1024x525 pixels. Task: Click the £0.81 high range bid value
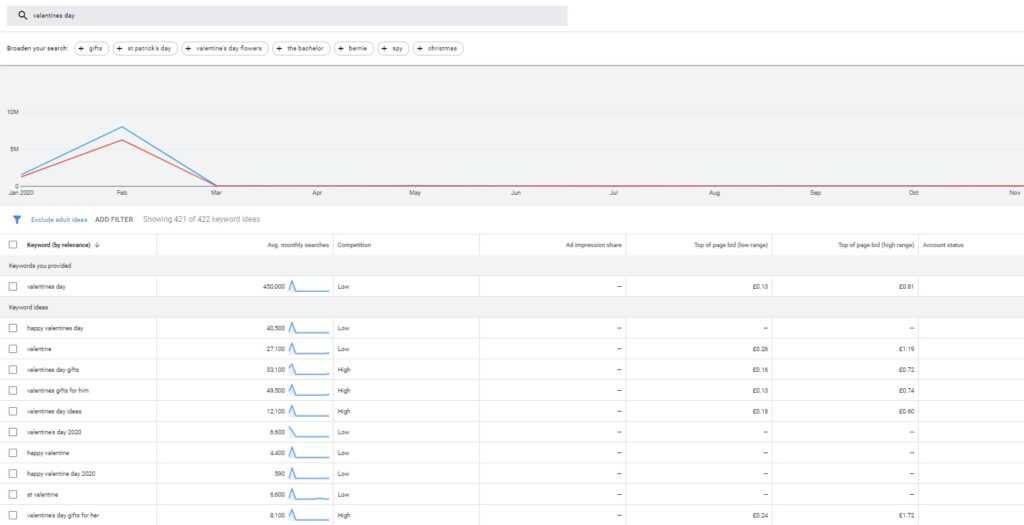pyautogui.click(x=906, y=287)
